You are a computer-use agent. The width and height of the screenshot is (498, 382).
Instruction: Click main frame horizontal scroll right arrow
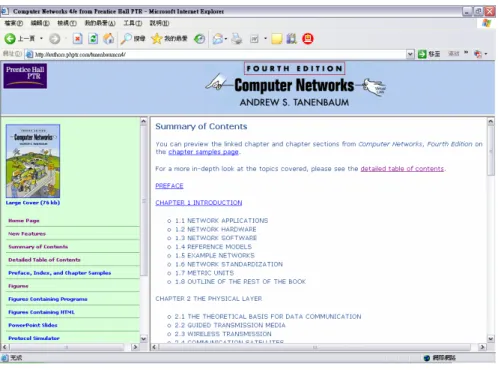pyautogui.click(x=482, y=347)
